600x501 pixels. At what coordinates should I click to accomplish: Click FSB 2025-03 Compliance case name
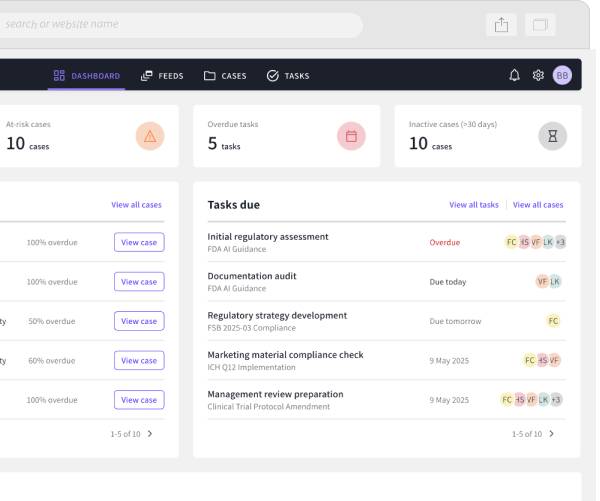(x=251, y=328)
